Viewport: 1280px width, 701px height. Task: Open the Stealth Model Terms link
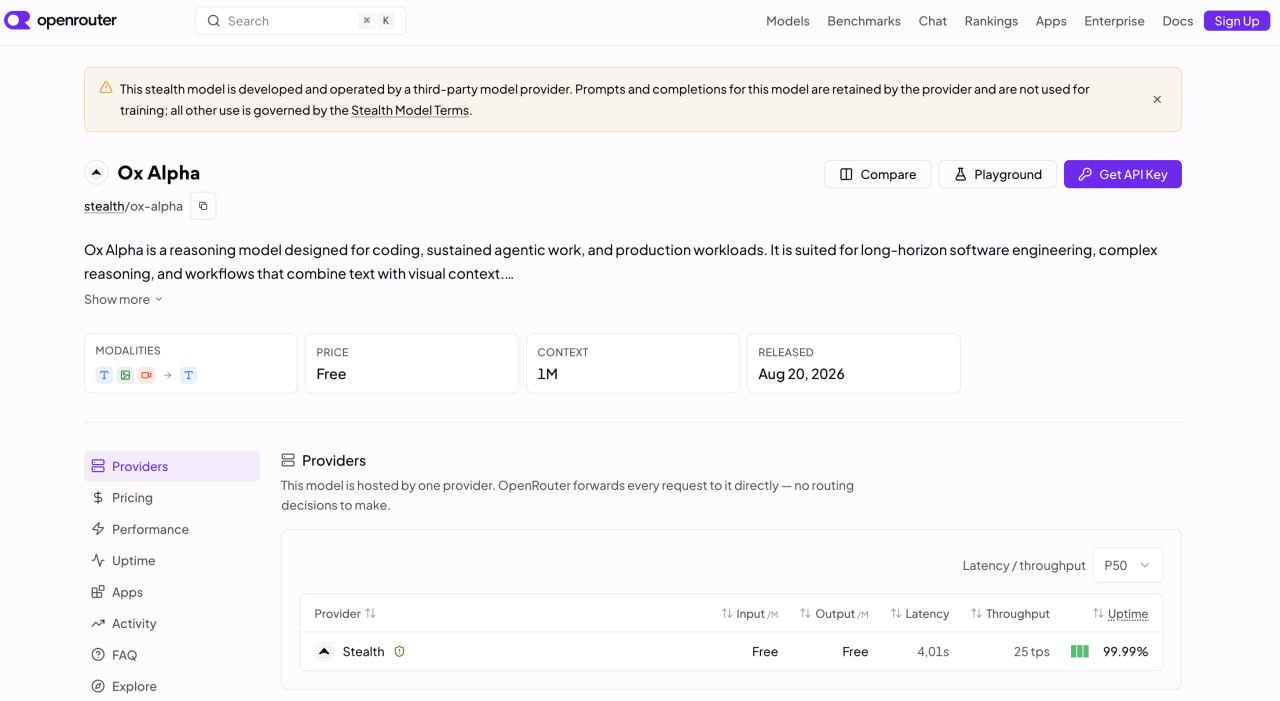tap(410, 110)
